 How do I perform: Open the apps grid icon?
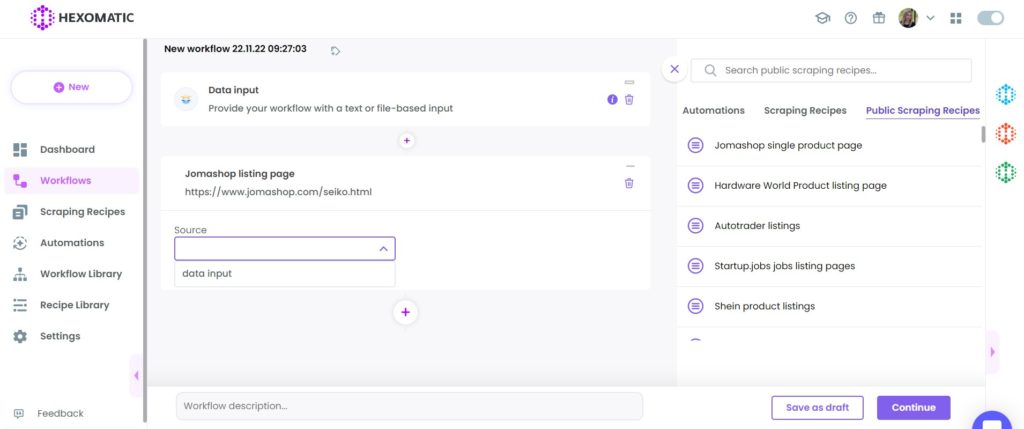[x=956, y=18]
